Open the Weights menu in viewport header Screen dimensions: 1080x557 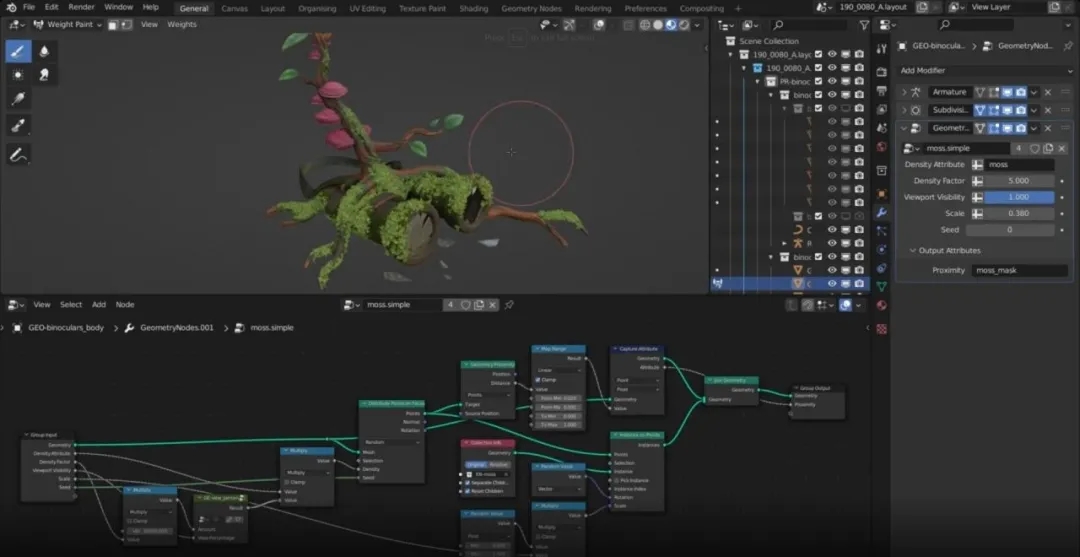(182, 24)
